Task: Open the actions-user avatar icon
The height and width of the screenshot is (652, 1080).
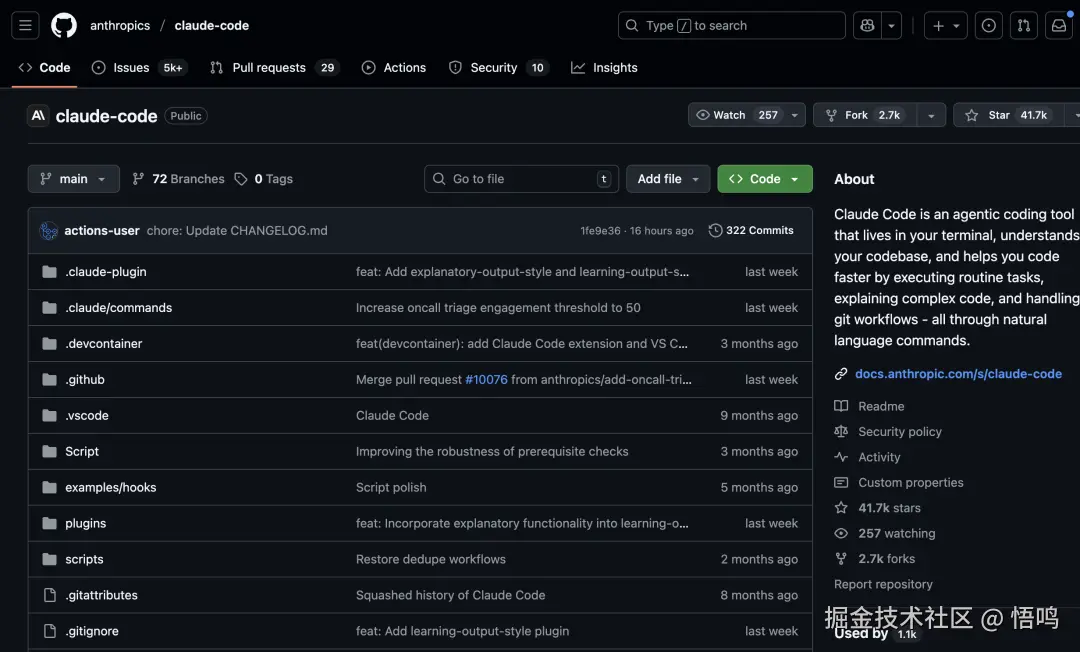Action: [x=48, y=231]
